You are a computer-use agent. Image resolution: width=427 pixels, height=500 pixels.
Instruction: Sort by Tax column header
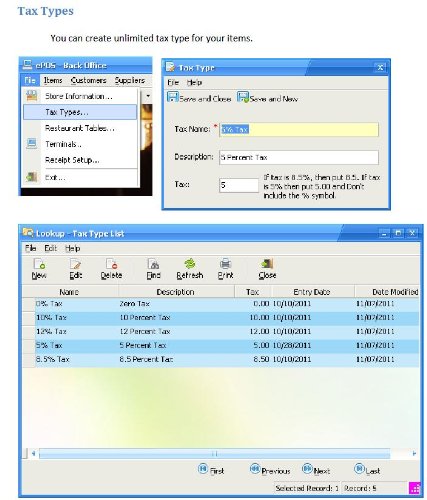[253, 292]
